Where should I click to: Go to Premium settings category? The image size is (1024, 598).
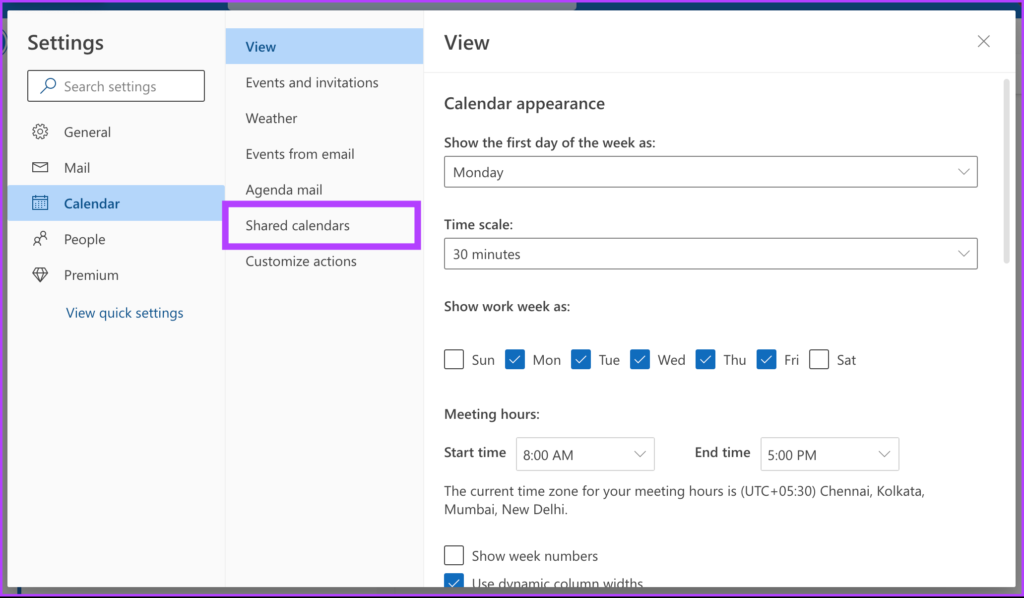pyautogui.click(x=116, y=275)
